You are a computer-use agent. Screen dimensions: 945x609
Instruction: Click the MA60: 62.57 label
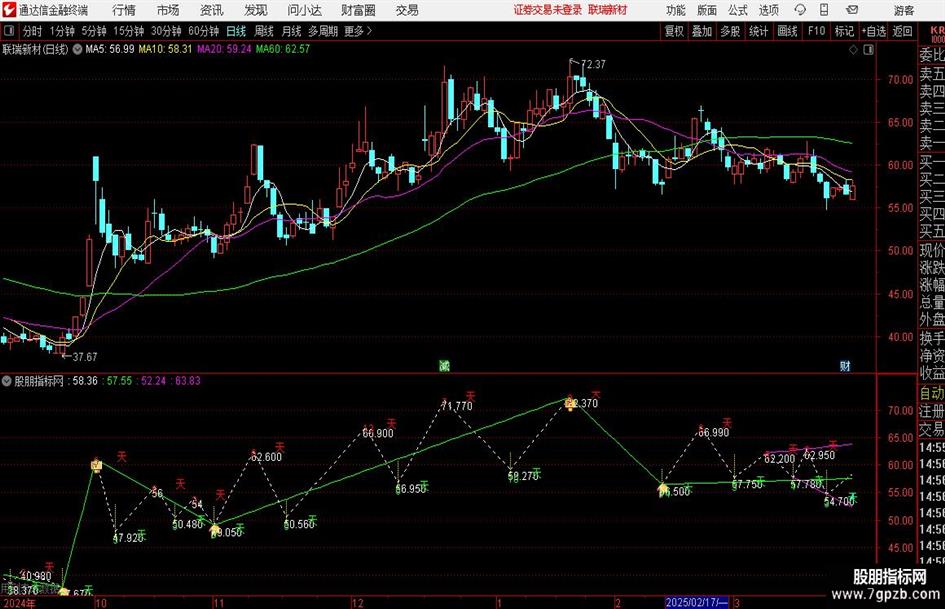tap(283, 49)
